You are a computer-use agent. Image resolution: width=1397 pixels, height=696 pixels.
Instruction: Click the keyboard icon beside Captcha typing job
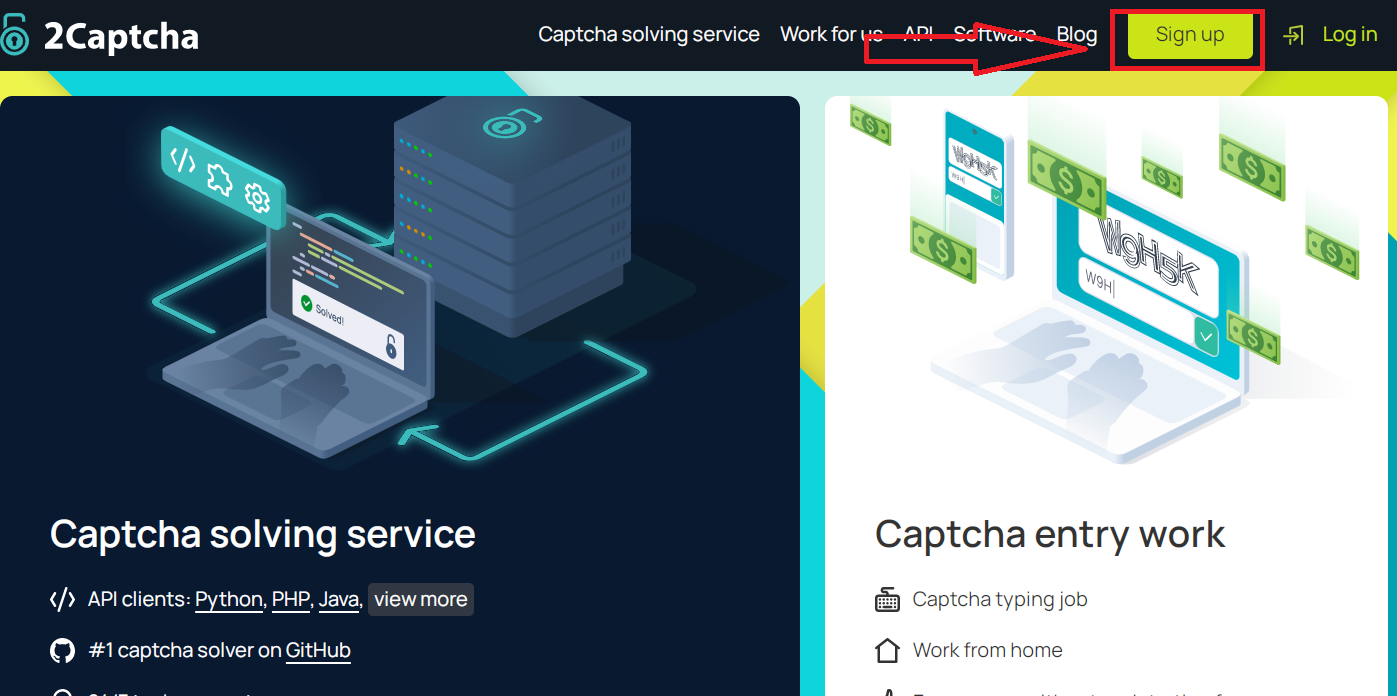pyautogui.click(x=887, y=600)
